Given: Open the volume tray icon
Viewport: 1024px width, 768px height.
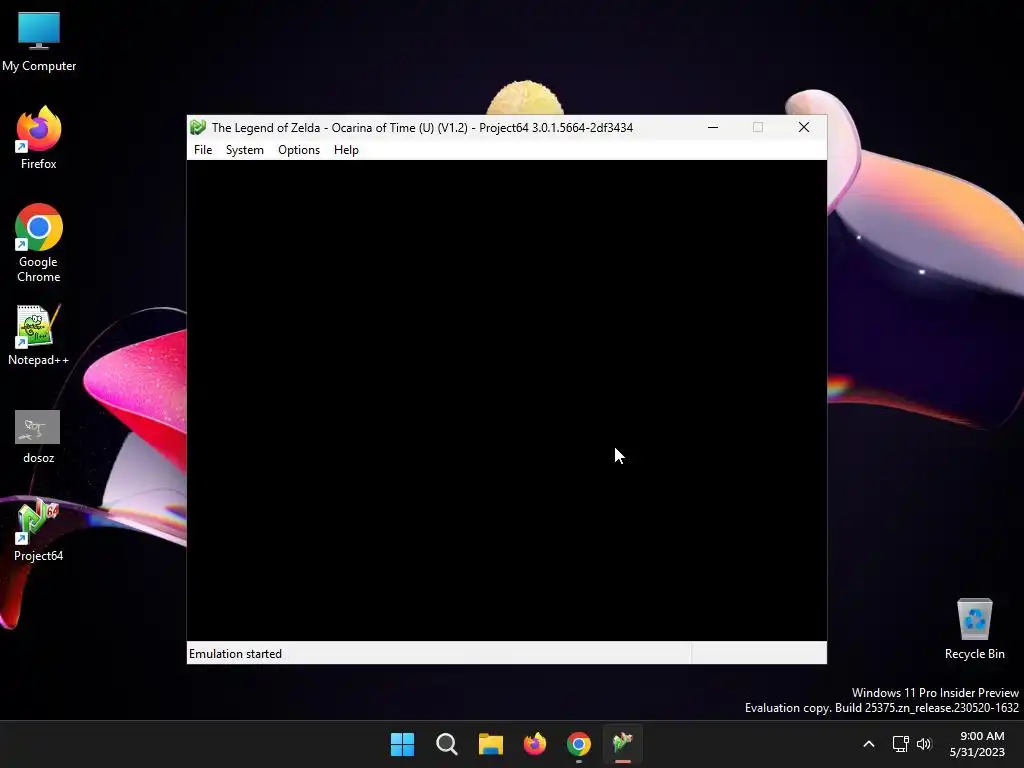Looking at the screenshot, I should pos(924,744).
